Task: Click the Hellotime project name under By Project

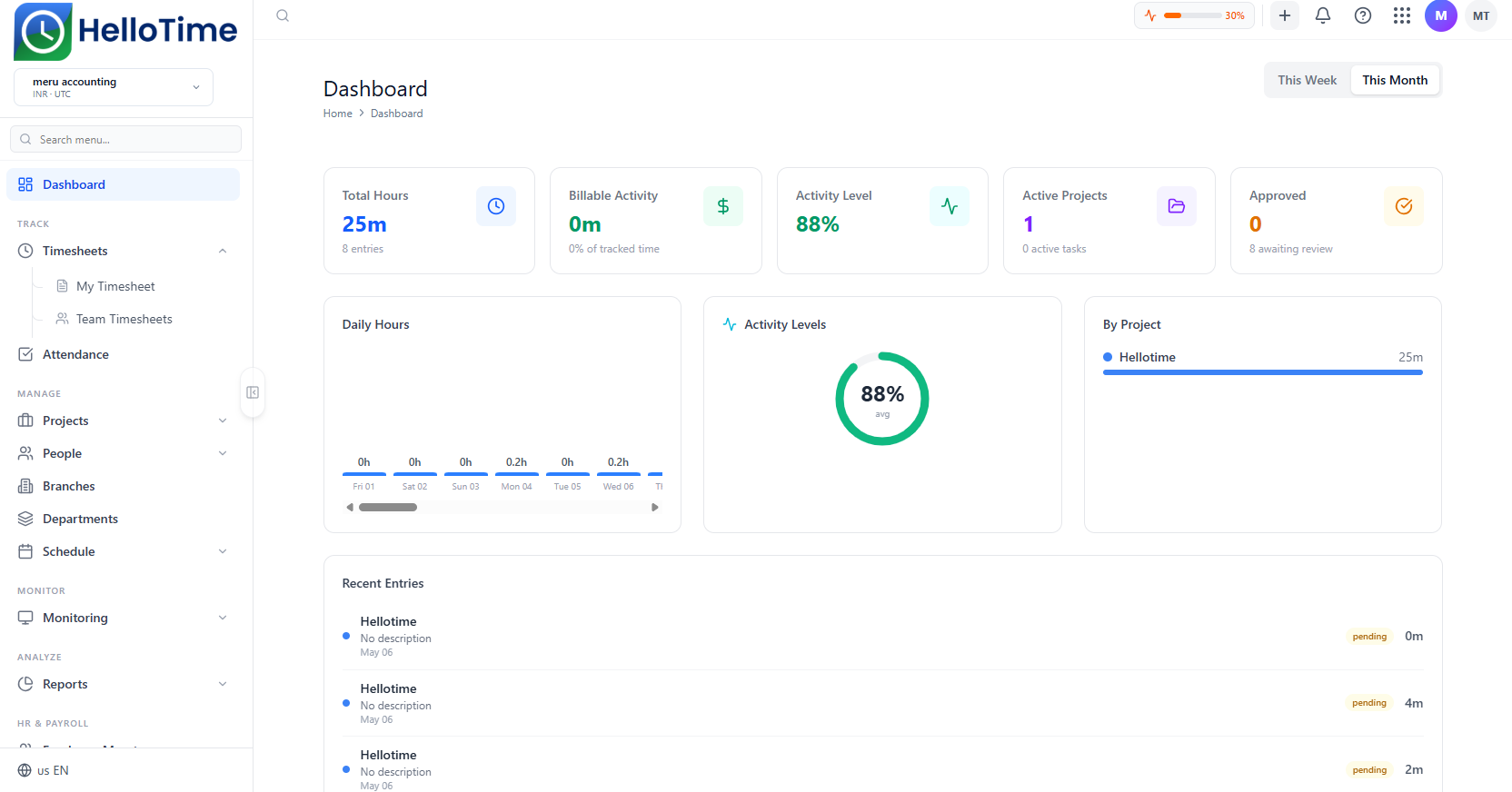Action: [x=1148, y=357]
